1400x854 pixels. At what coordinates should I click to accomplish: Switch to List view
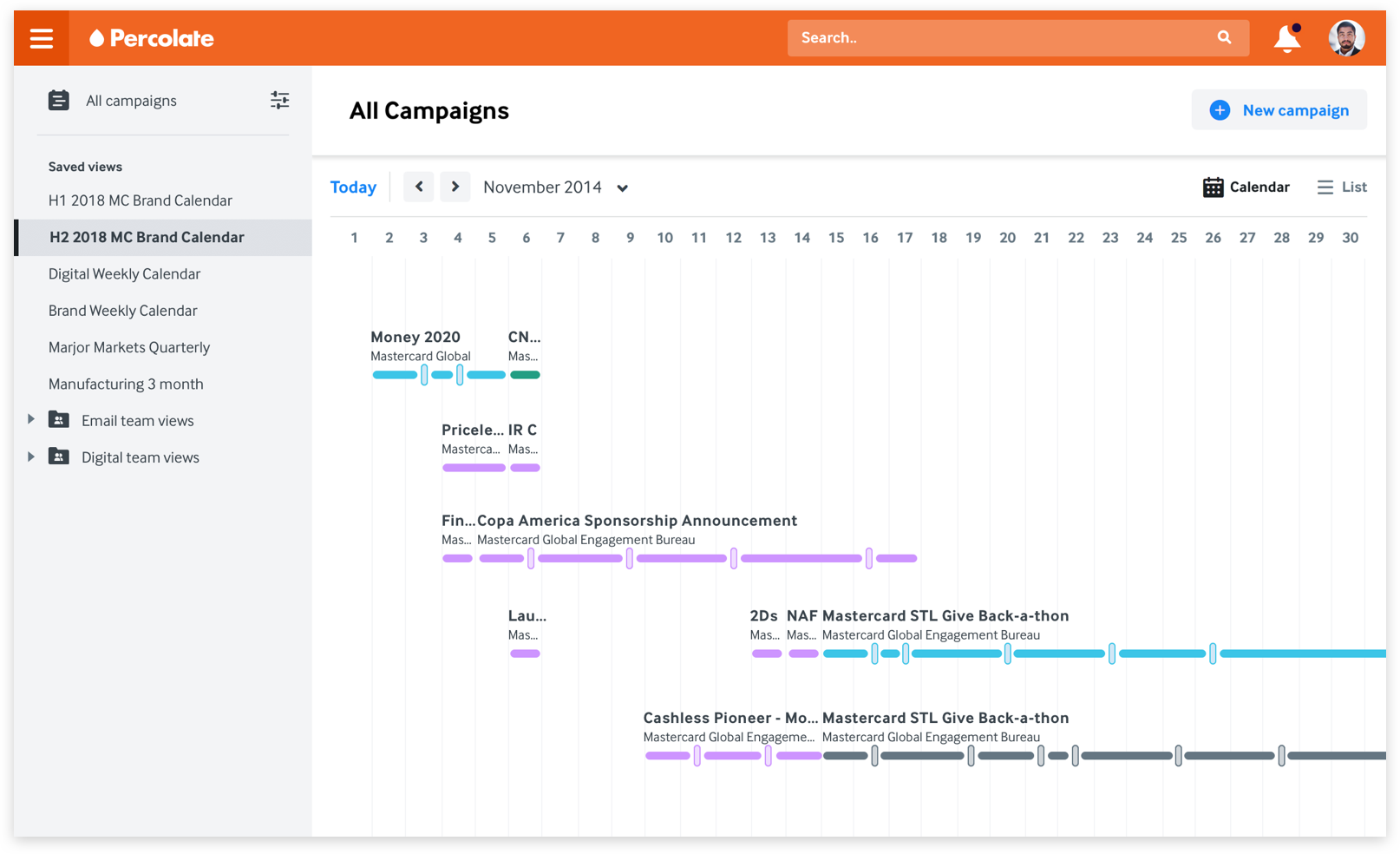(x=1342, y=187)
